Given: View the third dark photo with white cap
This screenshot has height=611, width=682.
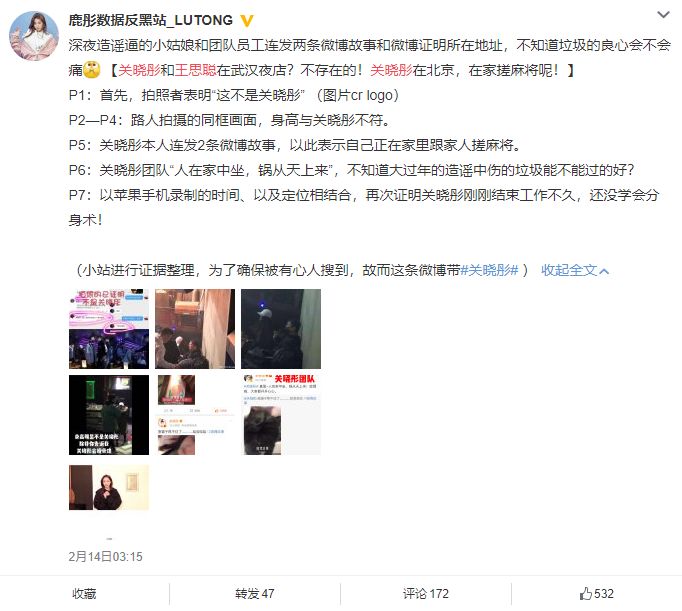Looking at the screenshot, I should point(281,329).
